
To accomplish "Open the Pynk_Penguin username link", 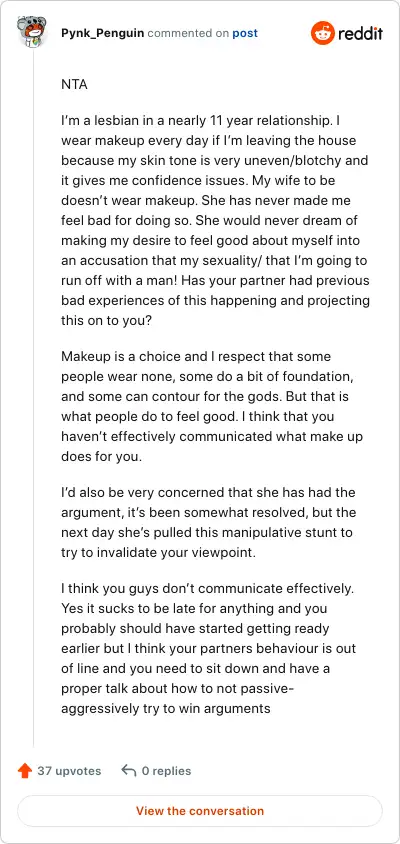I will coord(102,33).
